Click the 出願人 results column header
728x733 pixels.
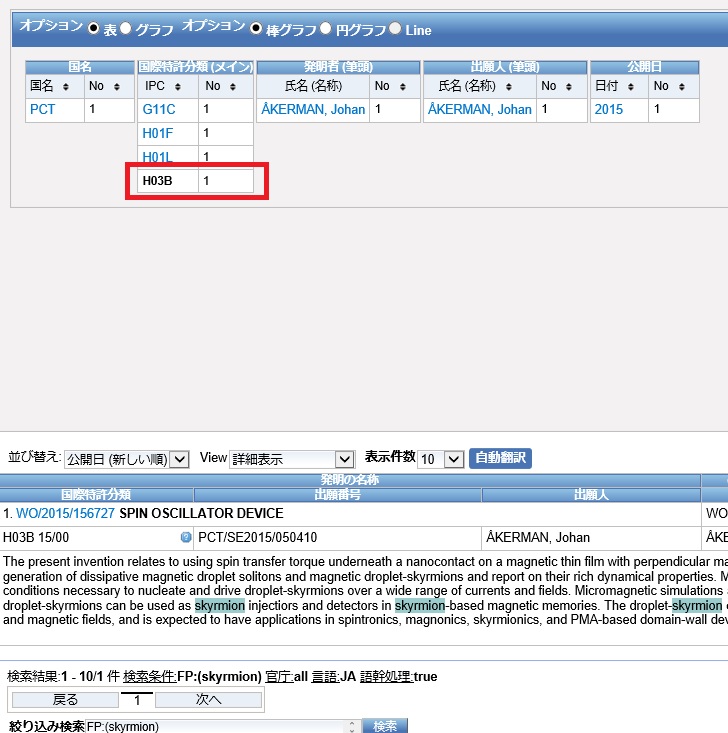pyautogui.click(x=591, y=495)
